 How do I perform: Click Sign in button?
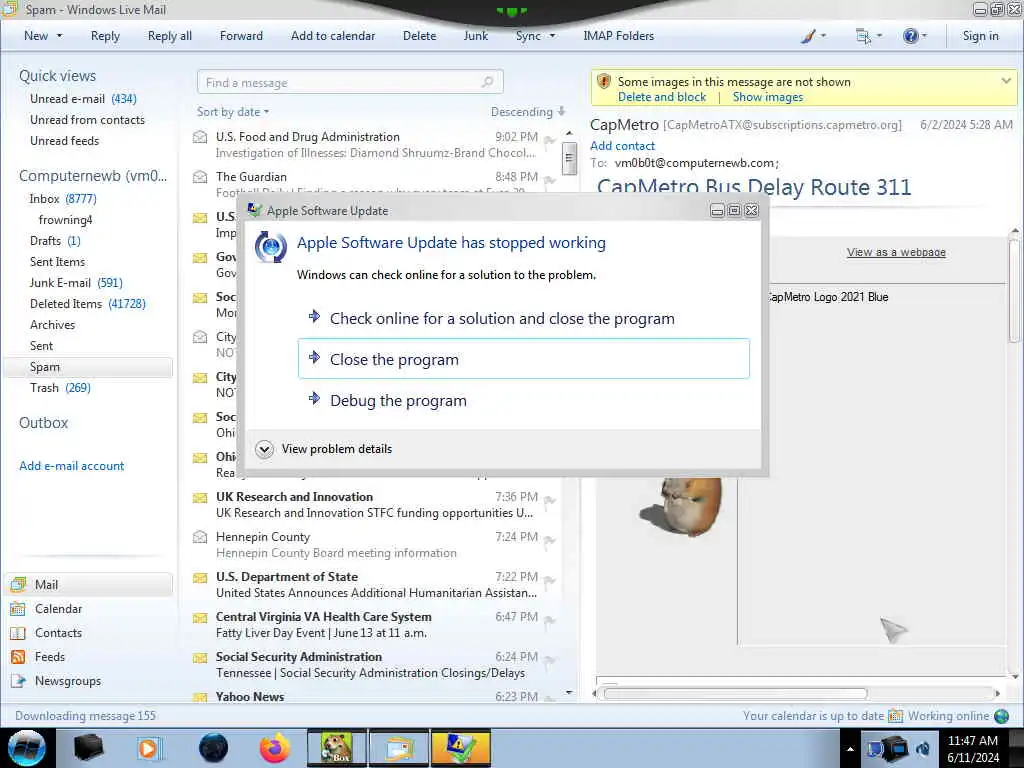tap(980, 36)
